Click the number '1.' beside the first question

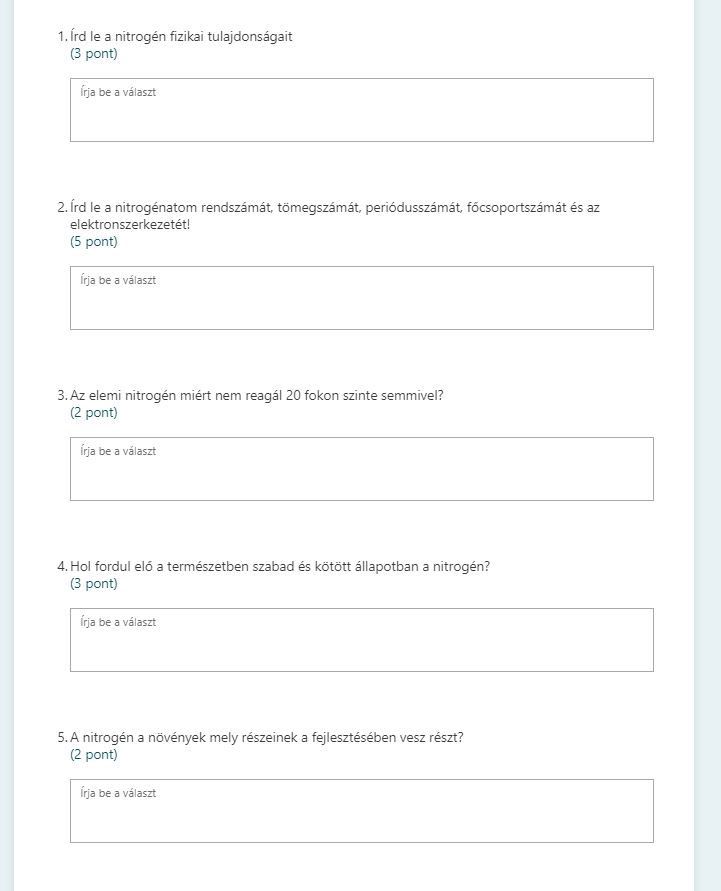coord(62,37)
